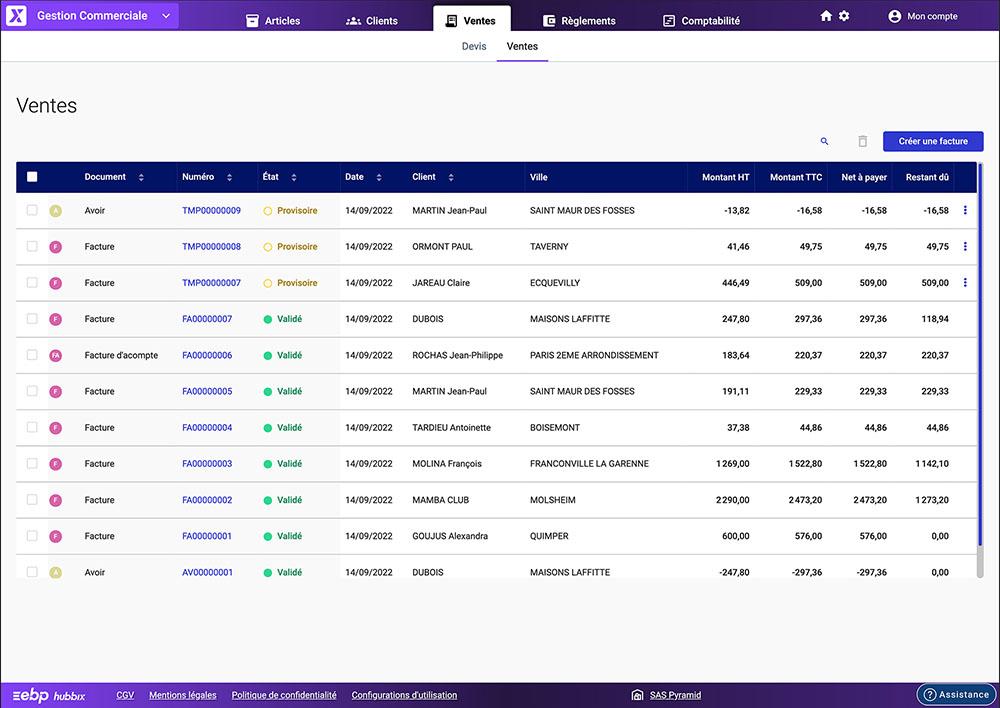
Task: Click the Assistance help button
Action: 955,693
